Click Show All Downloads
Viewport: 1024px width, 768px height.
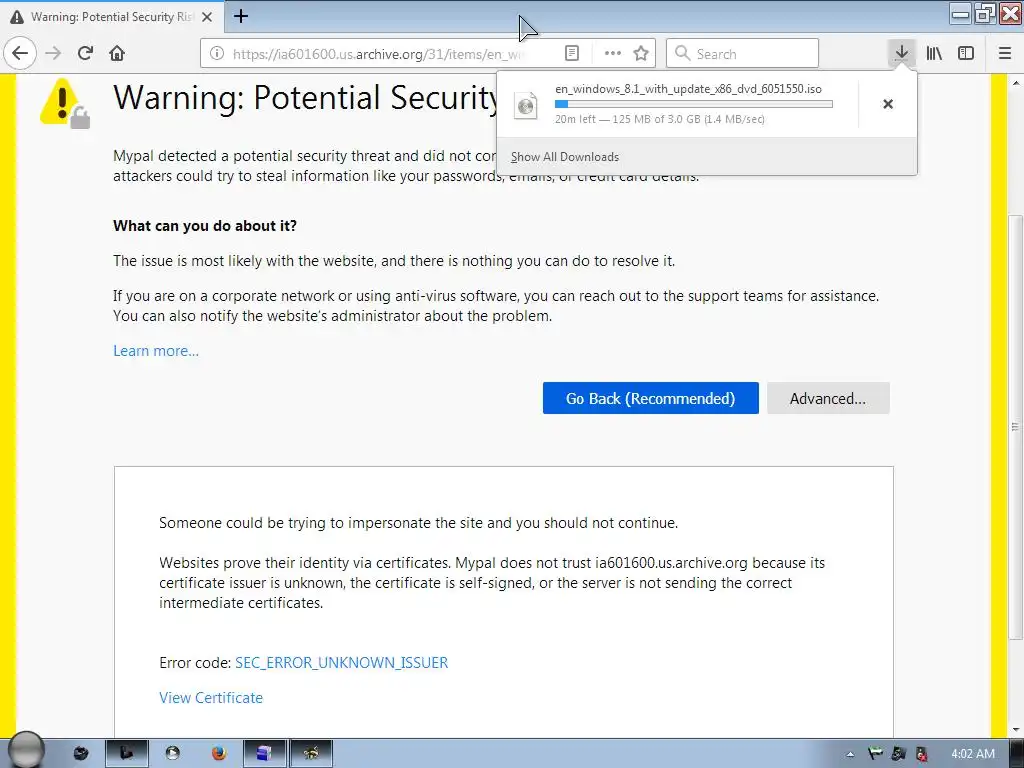tap(565, 157)
